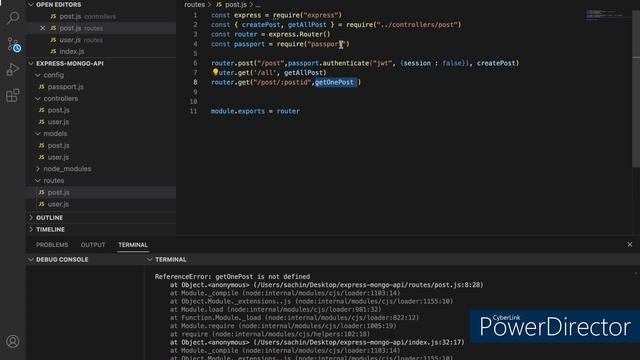Open user.js under models folder

(x=101, y=157)
